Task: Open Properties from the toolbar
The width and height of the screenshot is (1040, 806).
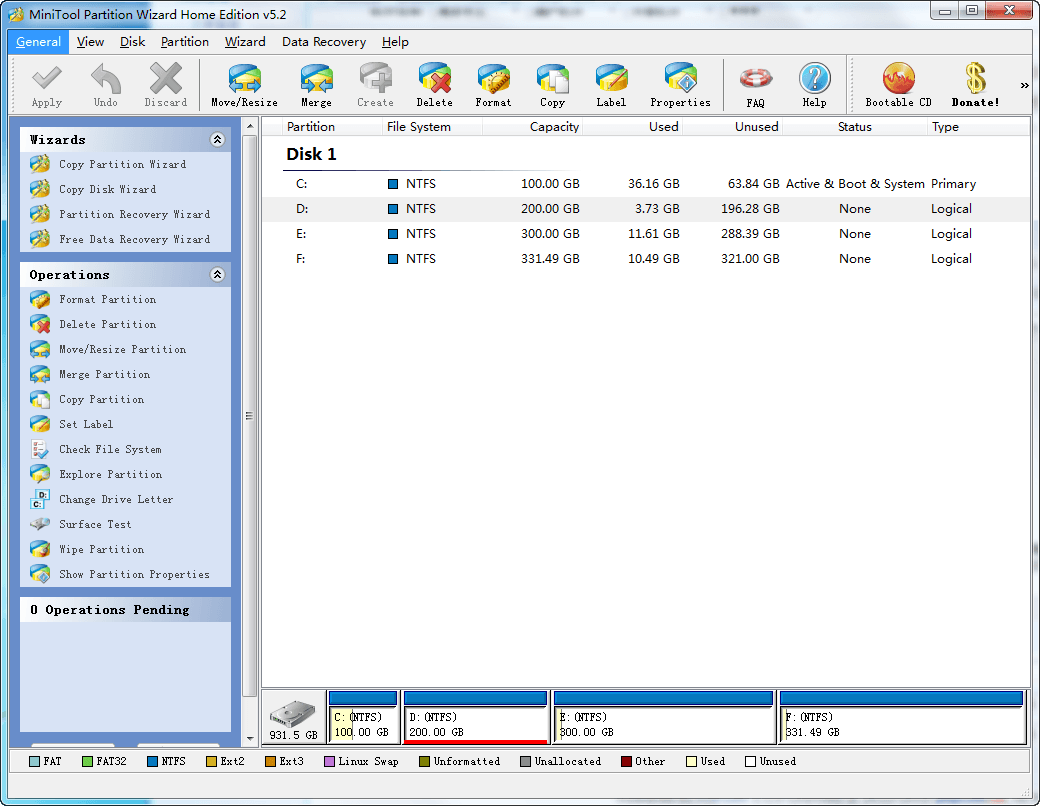Action: point(681,85)
